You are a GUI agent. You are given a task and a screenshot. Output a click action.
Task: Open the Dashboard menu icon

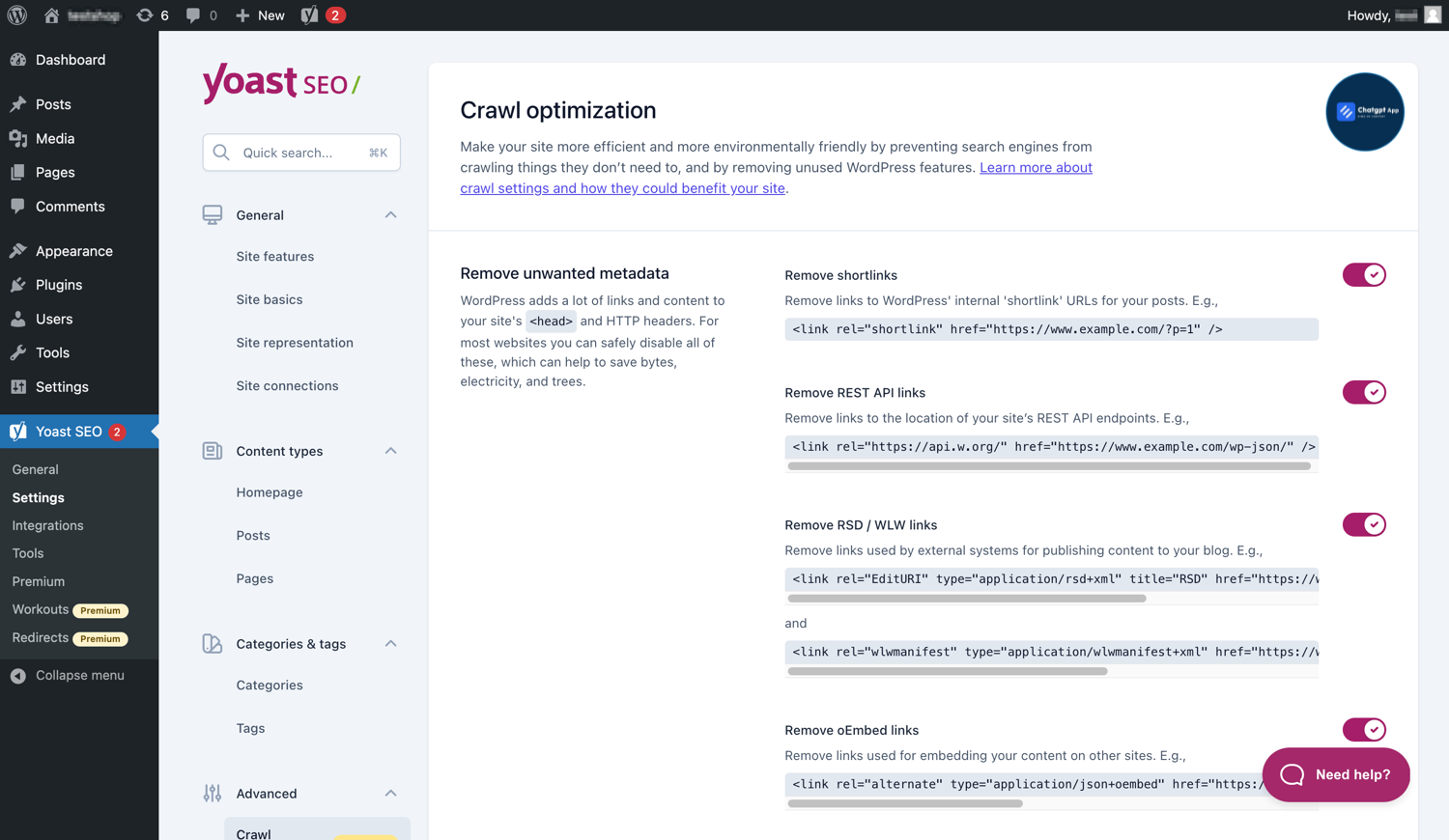[18, 60]
